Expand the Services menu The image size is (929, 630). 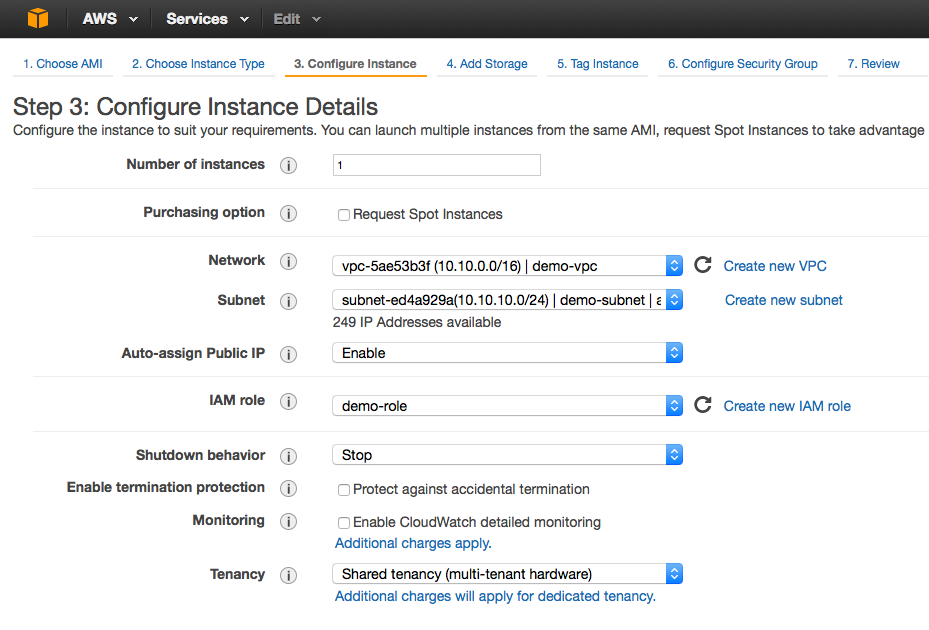coord(207,19)
